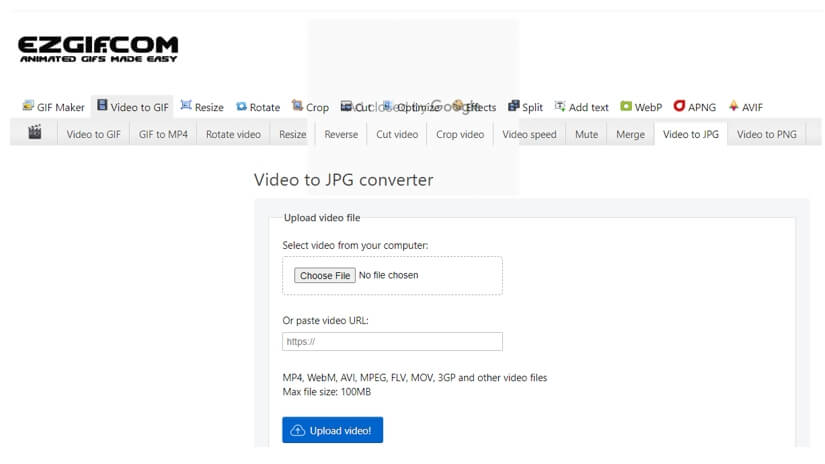Viewport: 825px width, 464px height.
Task: Click the film strip icon beside Video to GIF
Action: 102,105
